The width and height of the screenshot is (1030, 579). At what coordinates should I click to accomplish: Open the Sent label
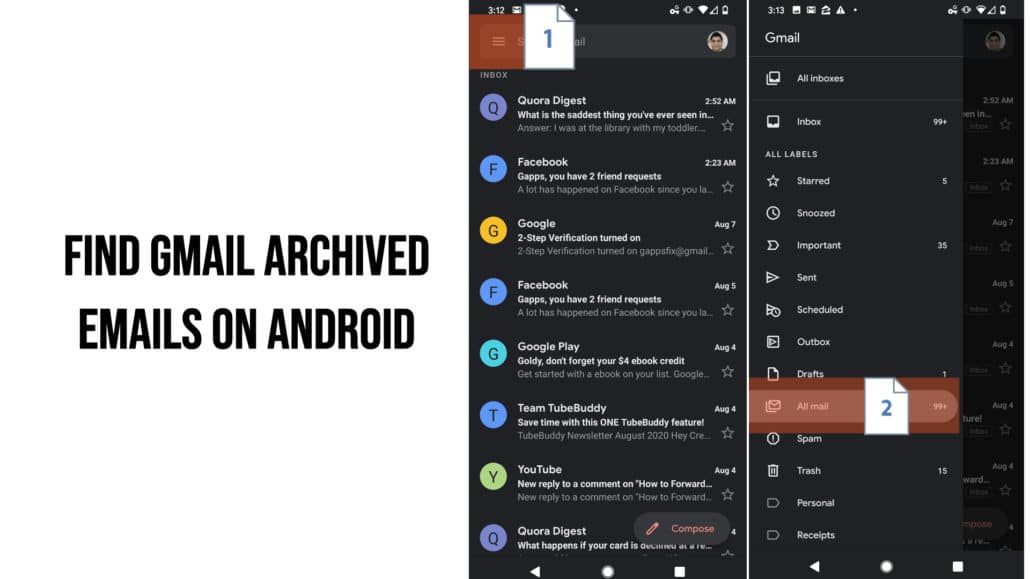[x=855, y=277]
